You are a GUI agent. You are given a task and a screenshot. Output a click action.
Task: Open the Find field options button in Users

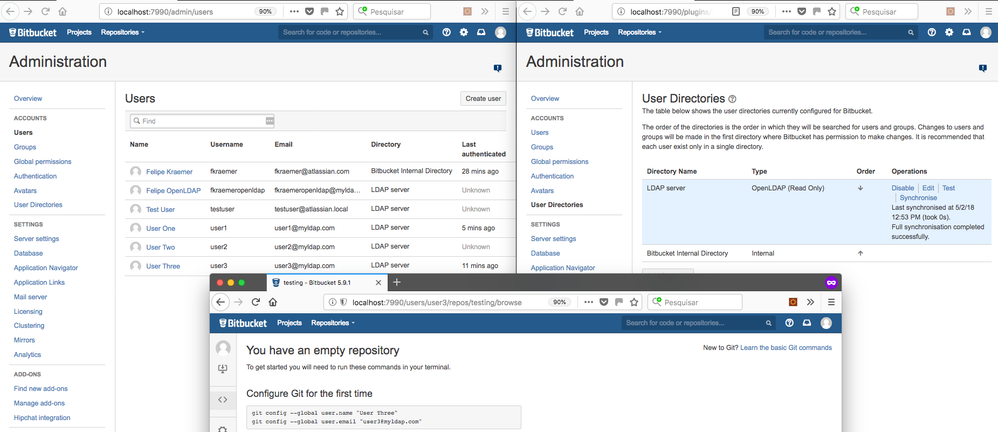(269, 120)
